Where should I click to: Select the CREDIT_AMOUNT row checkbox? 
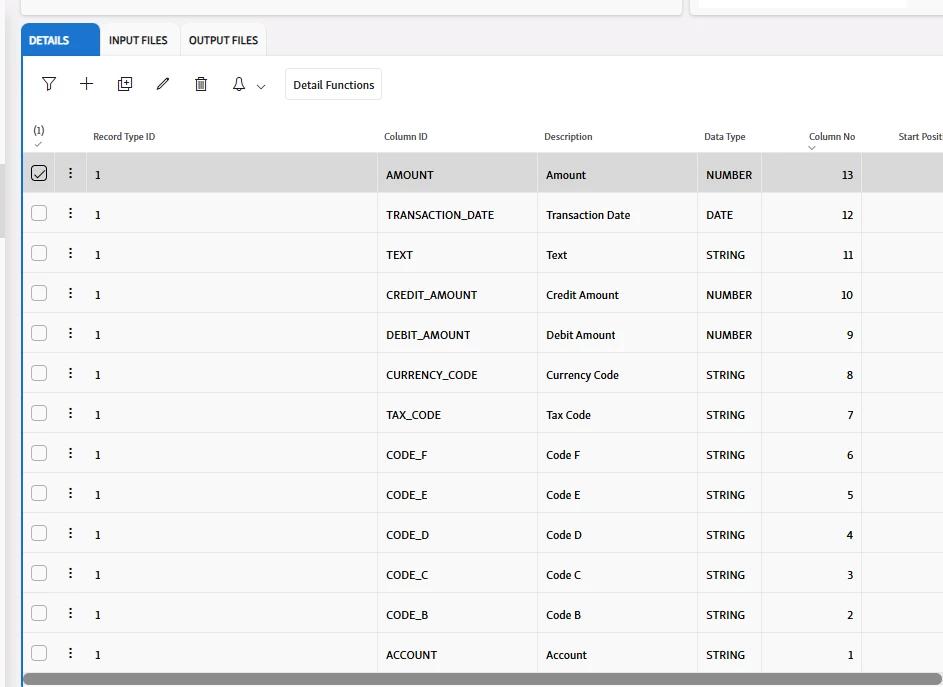pyautogui.click(x=39, y=293)
